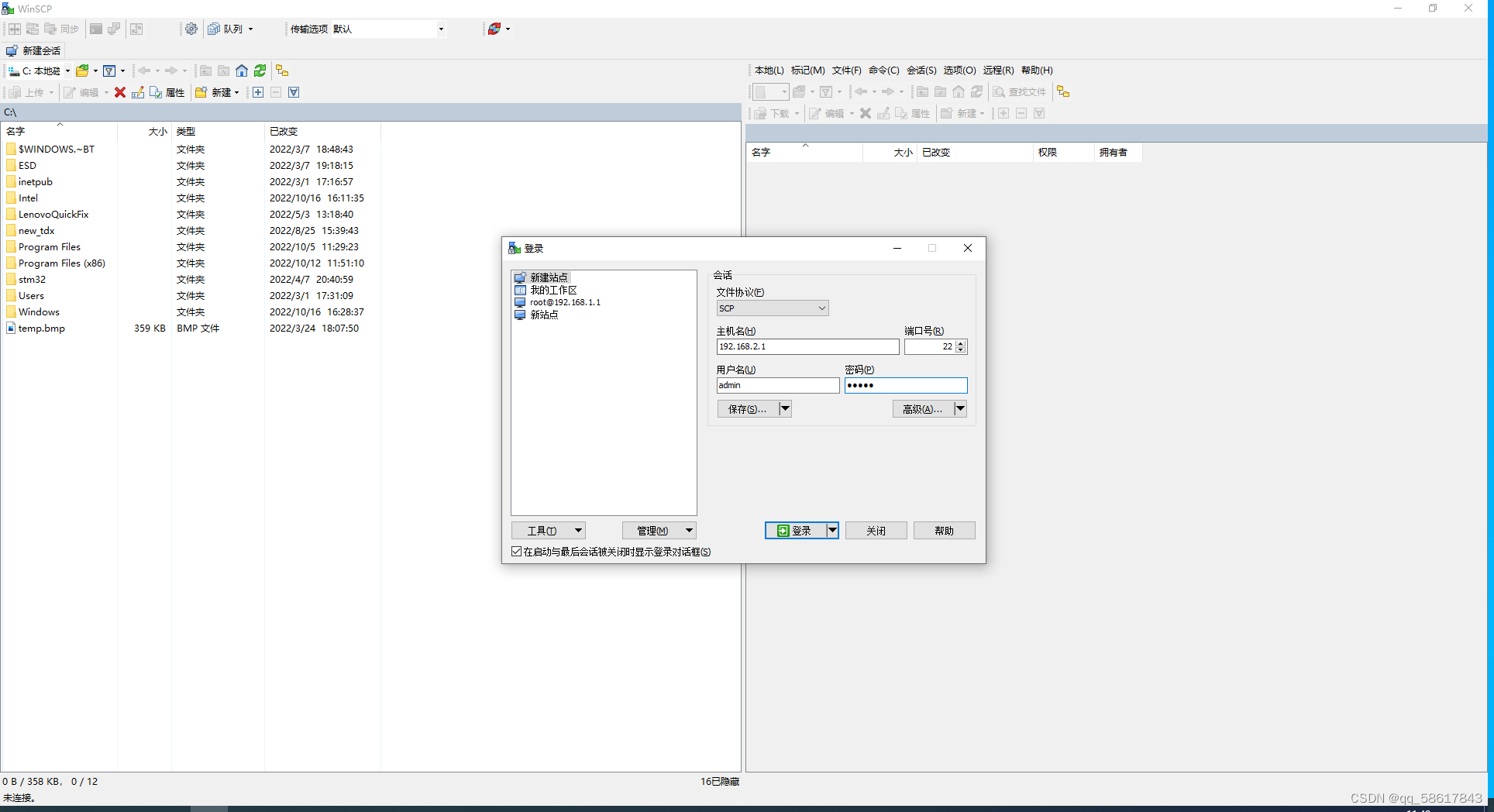The width and height of the screenshot is (1494, 812).
Task: Click the Save (保存) button
Action: click(748, 408)
